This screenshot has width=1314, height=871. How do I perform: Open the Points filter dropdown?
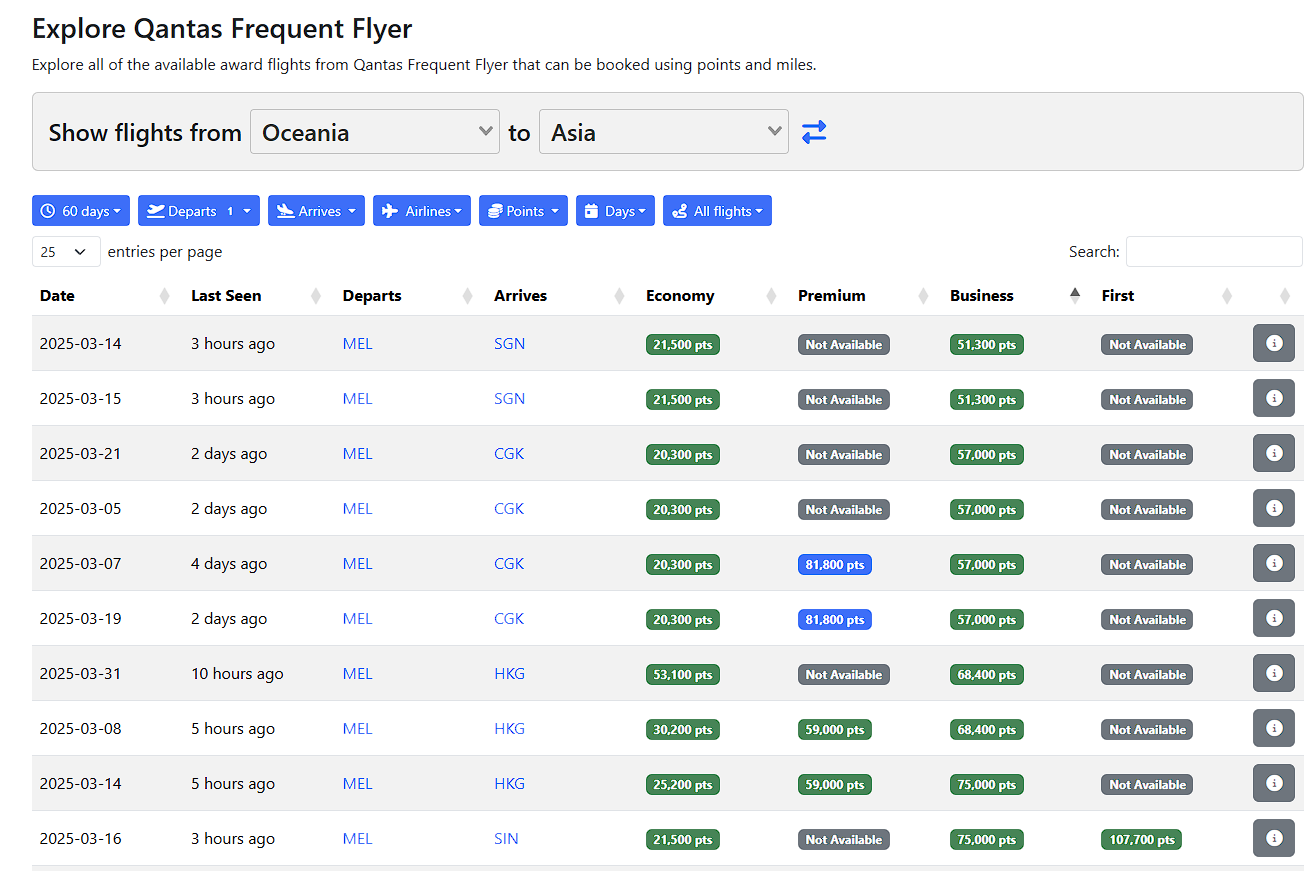point(523,211)
